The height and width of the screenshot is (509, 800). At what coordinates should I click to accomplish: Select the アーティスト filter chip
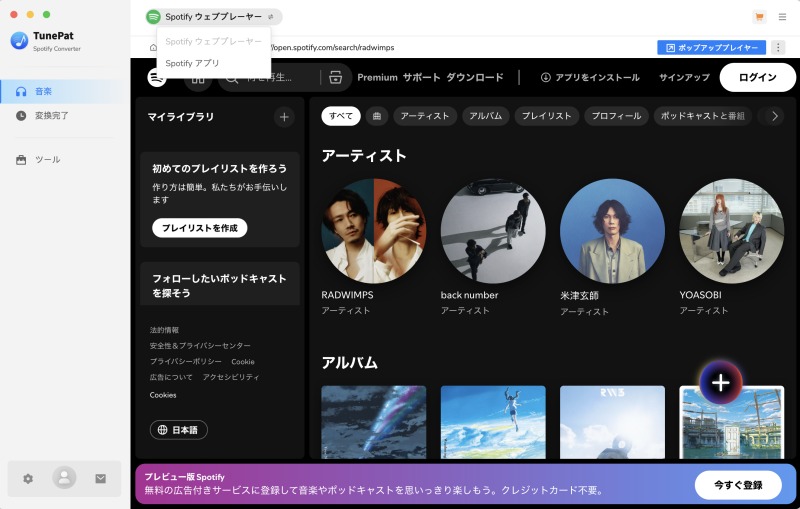tap(424, 116)
